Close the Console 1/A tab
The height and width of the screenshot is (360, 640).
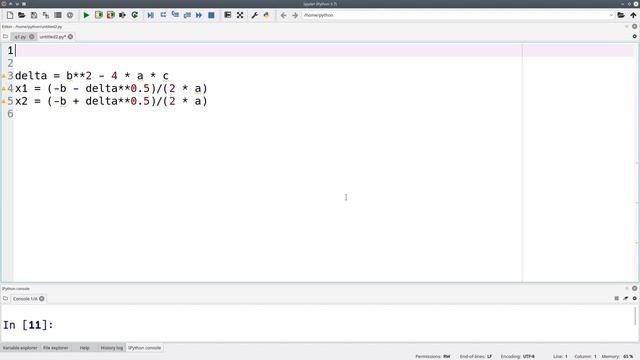(x=42, y=299)
